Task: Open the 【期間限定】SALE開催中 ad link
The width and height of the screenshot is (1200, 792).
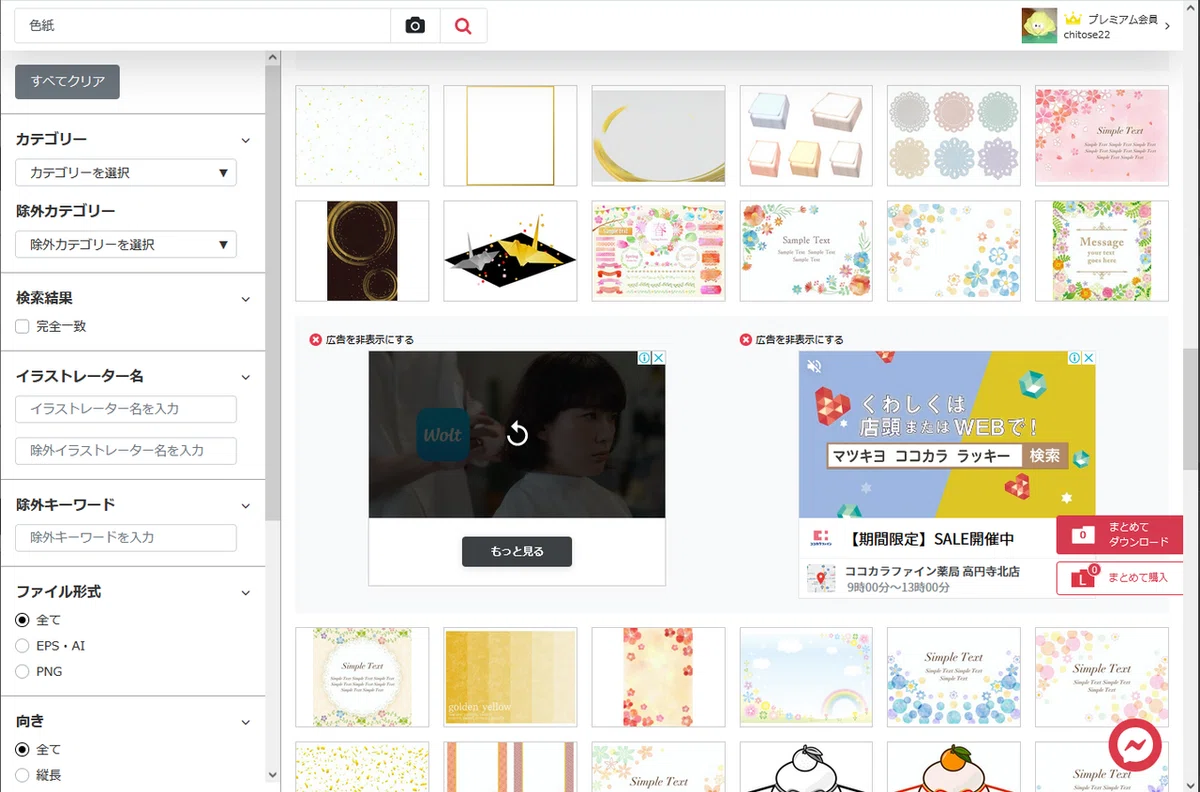Action: 931,539
